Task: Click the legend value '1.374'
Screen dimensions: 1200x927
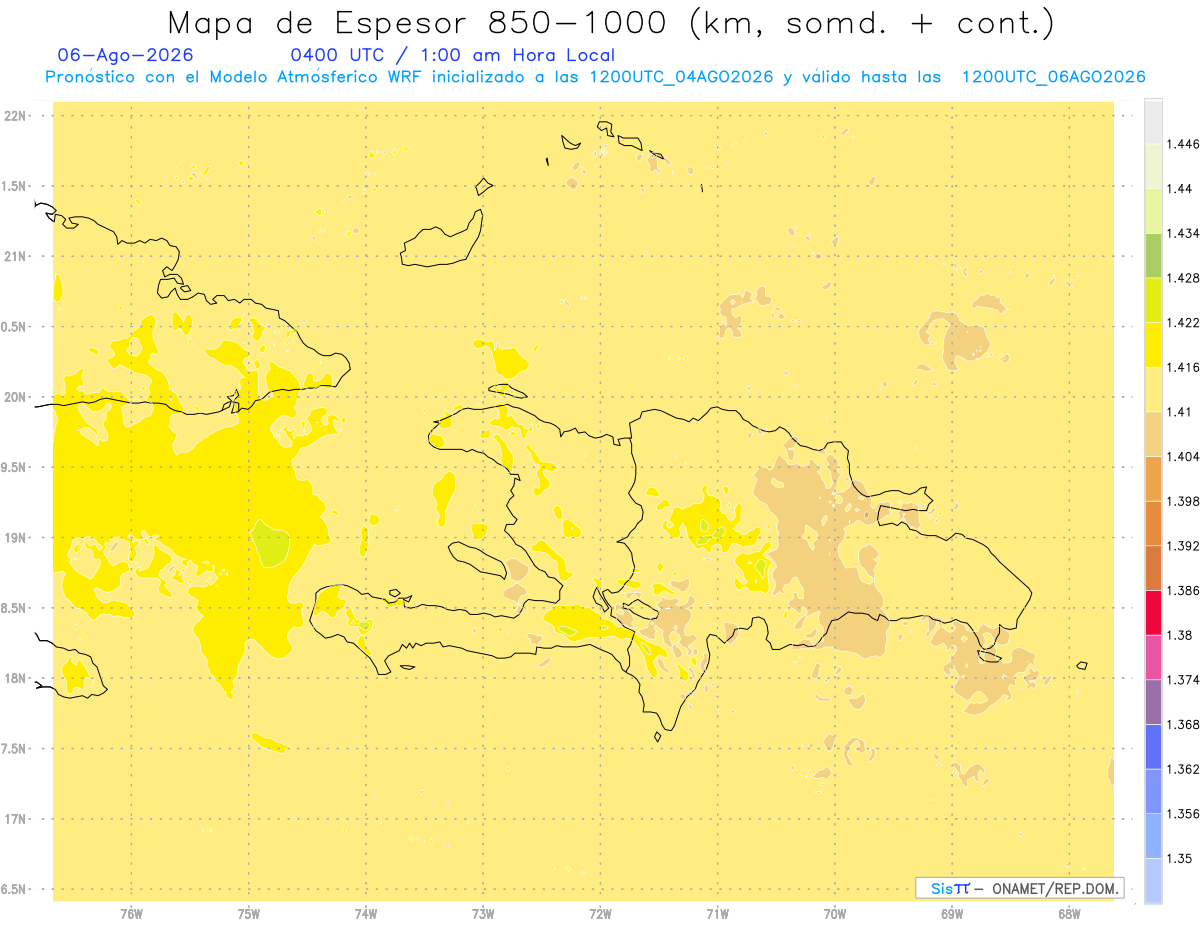Action: pyautogui.click(x=1184, y=679)
